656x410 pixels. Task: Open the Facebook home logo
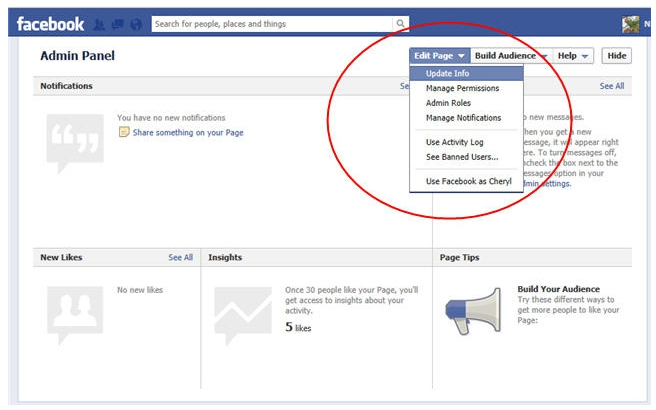(50, 24)
